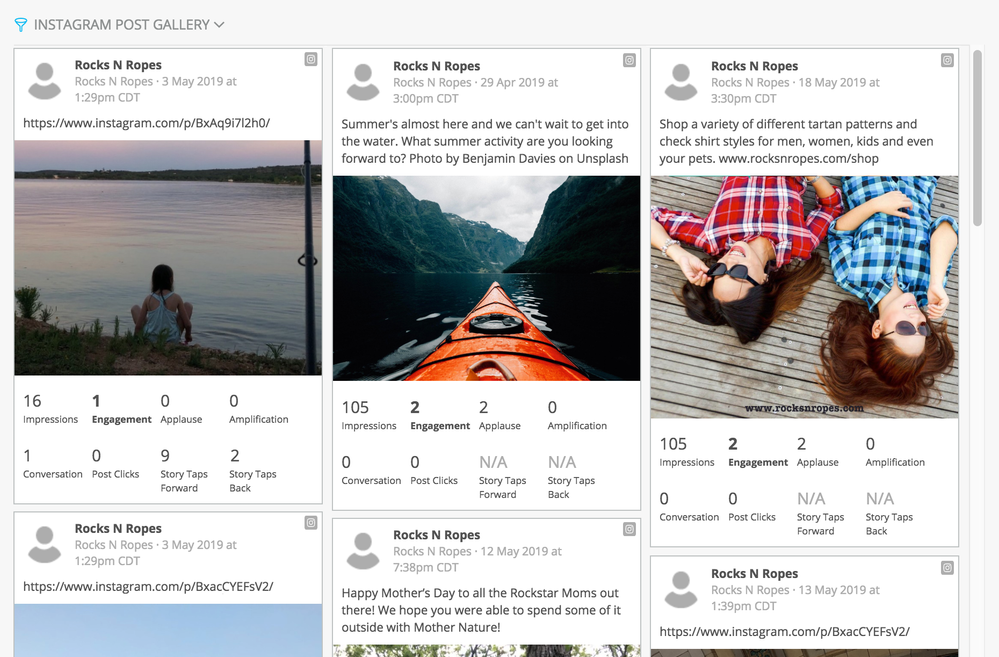Click profile avatar on the 12 May post
Viewport: 999px width, 657px height.
click(363, 551)
